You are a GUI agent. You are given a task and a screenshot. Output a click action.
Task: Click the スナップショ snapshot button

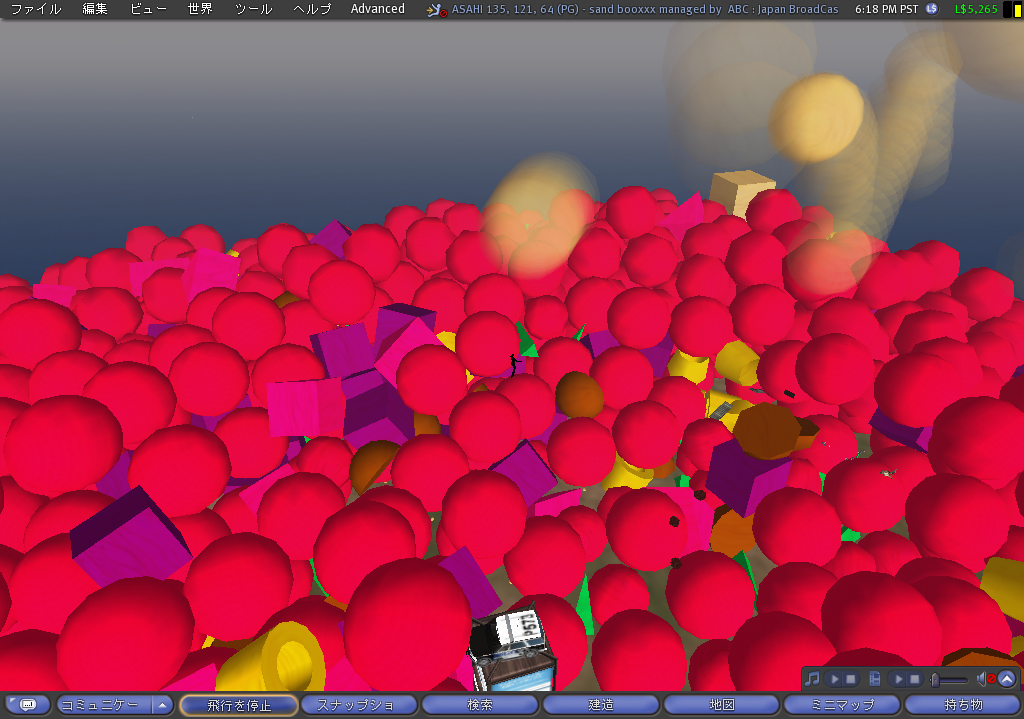[358, 705]
